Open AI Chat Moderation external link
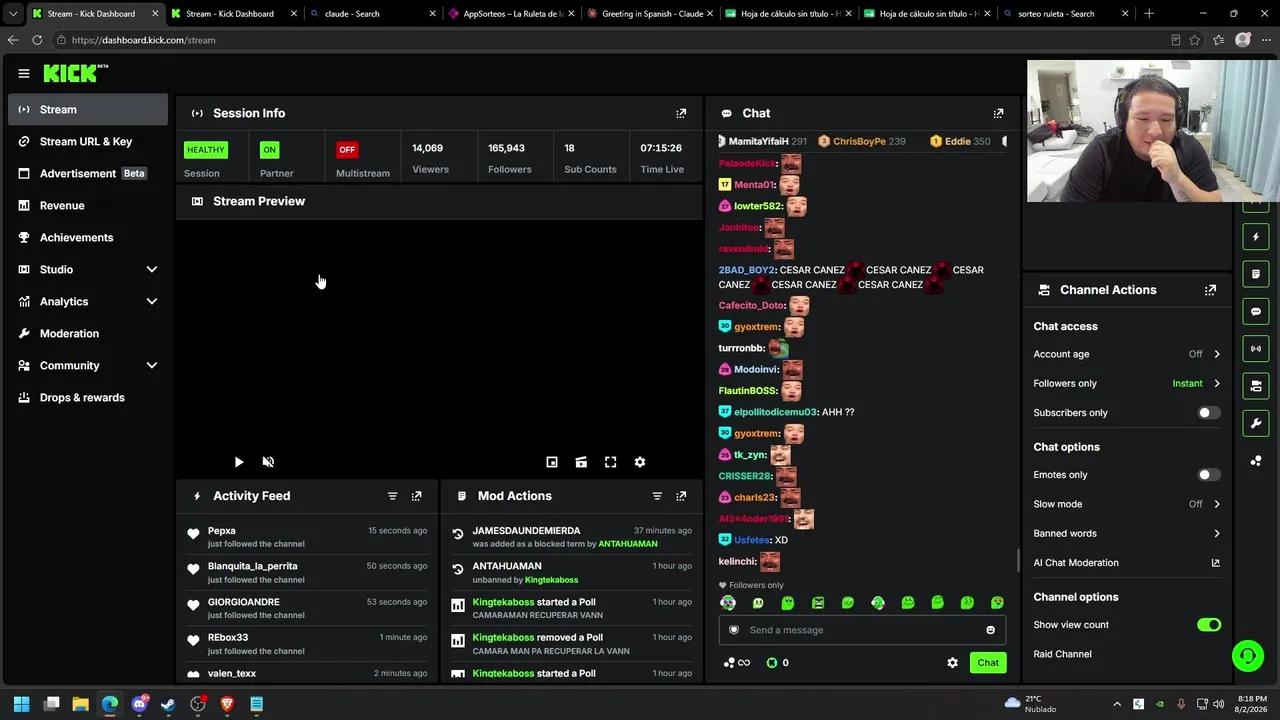 [x=1215, y=563]
